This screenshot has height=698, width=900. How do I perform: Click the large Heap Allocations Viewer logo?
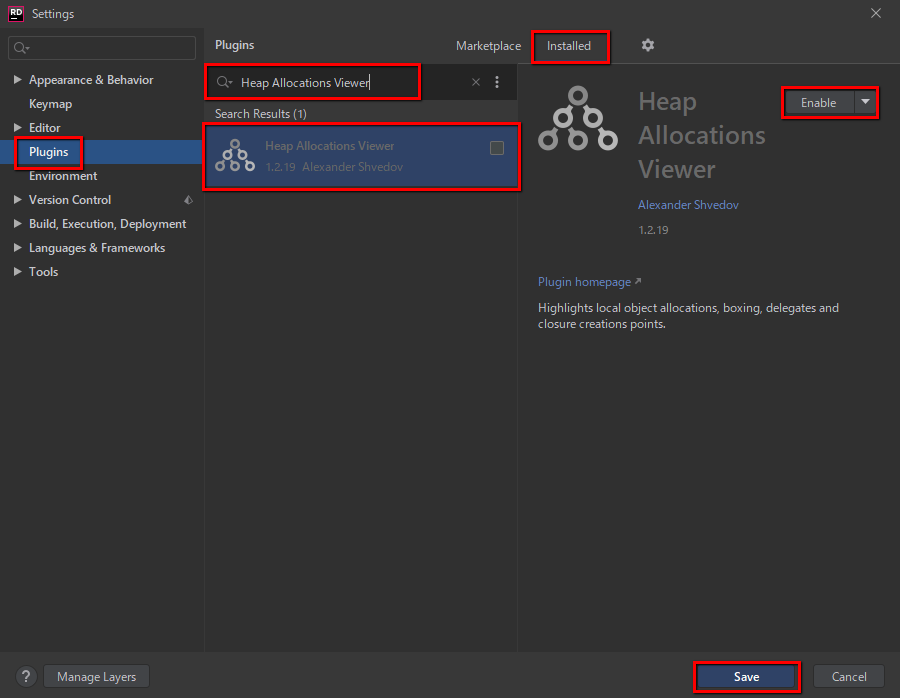[578, 119]
